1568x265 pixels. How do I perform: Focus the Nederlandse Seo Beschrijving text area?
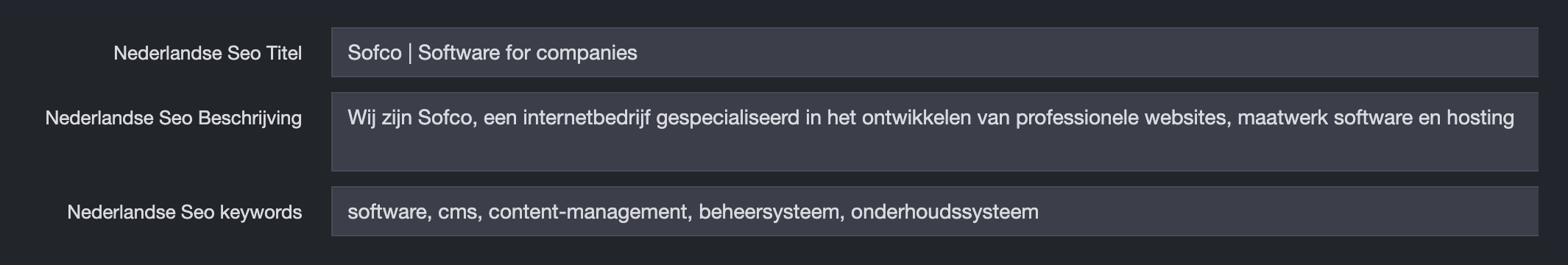[x=934, y=132]
